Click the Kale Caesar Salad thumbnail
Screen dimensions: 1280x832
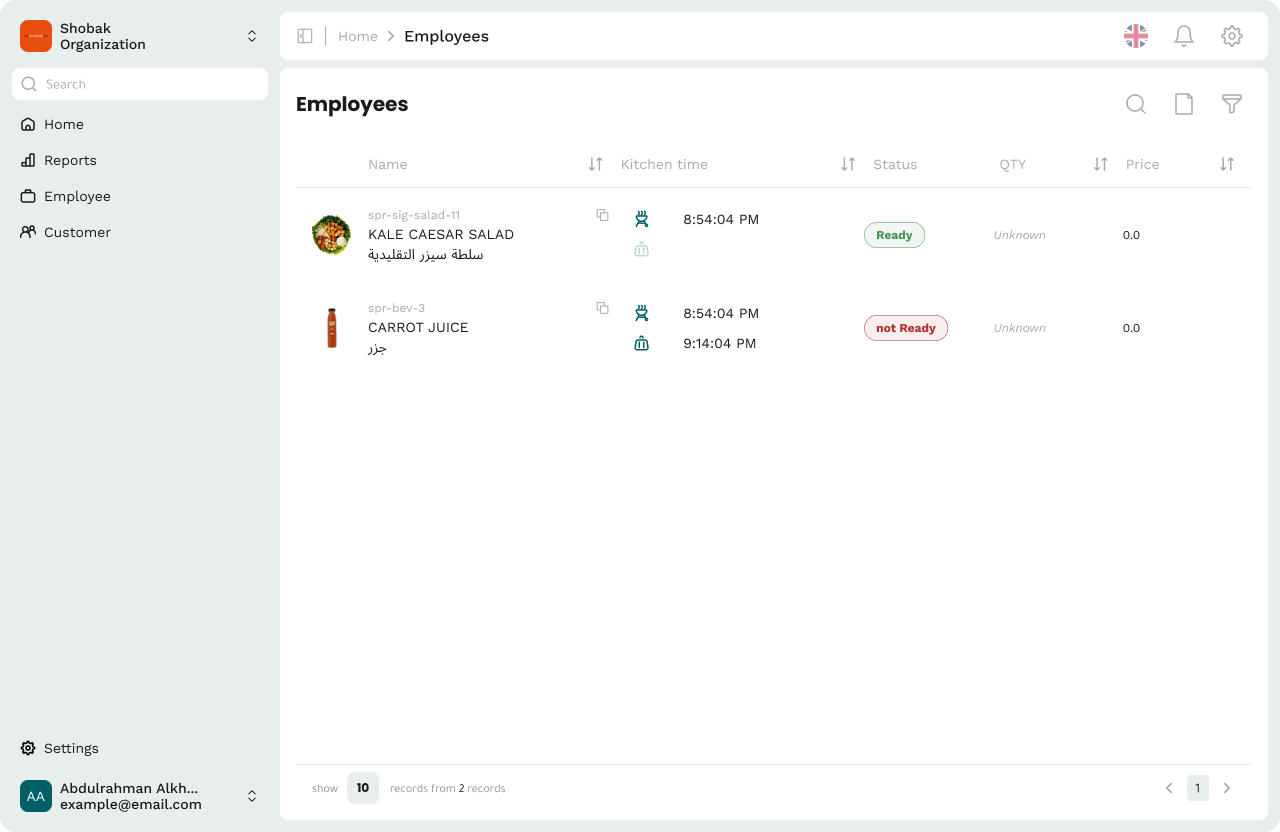(x=331, y=235)
